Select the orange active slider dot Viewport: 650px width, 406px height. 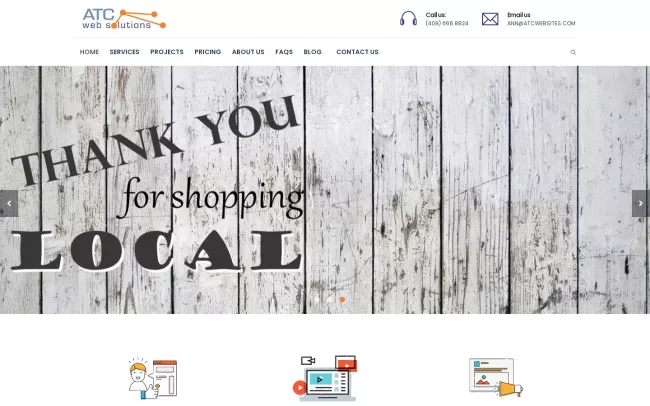click(x=342, y=299)
